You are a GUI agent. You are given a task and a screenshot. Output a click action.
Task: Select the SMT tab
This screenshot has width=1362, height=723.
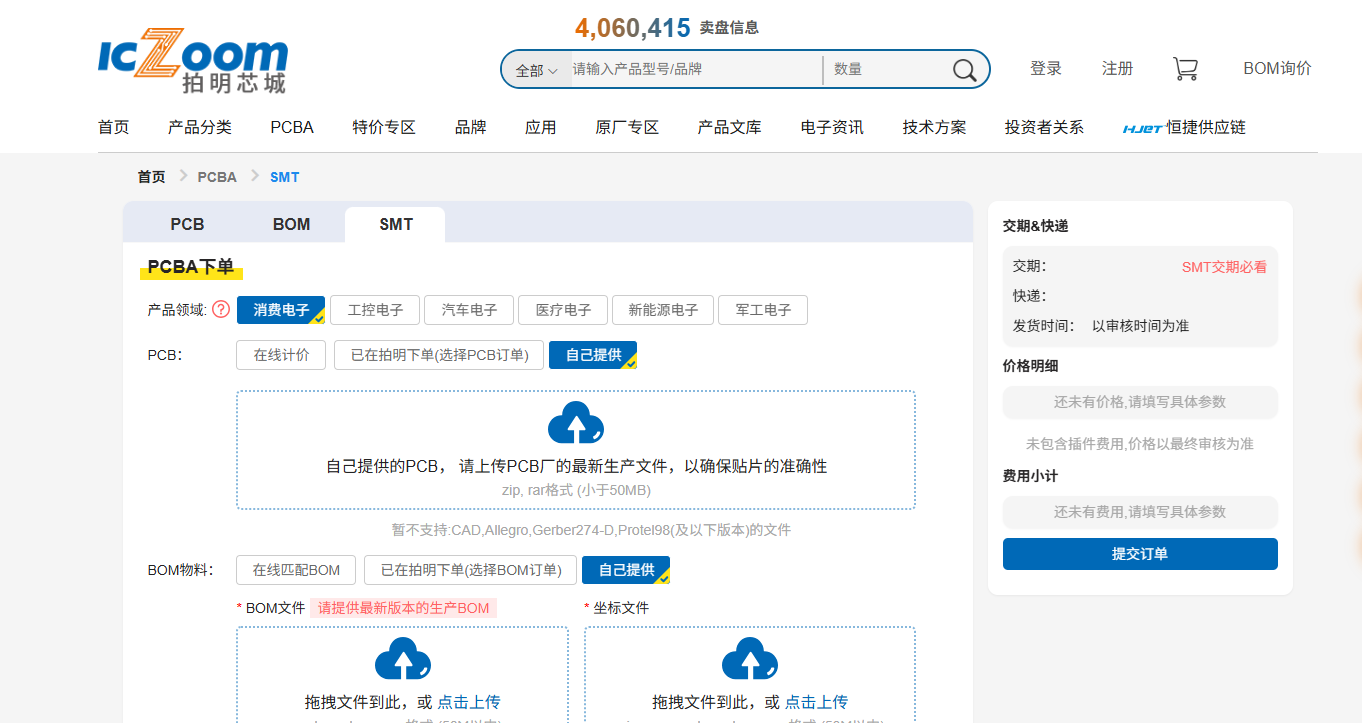(x=396, y=224)
